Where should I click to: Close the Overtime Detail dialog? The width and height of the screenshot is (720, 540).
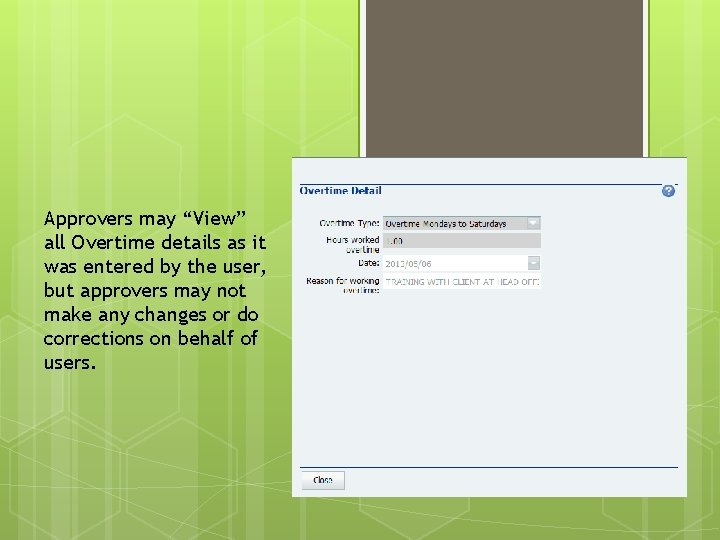click(323, 480)
